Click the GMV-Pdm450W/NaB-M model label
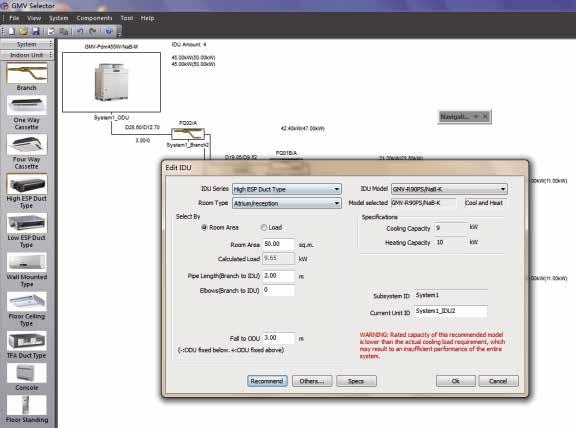 [x=111, y=47]
